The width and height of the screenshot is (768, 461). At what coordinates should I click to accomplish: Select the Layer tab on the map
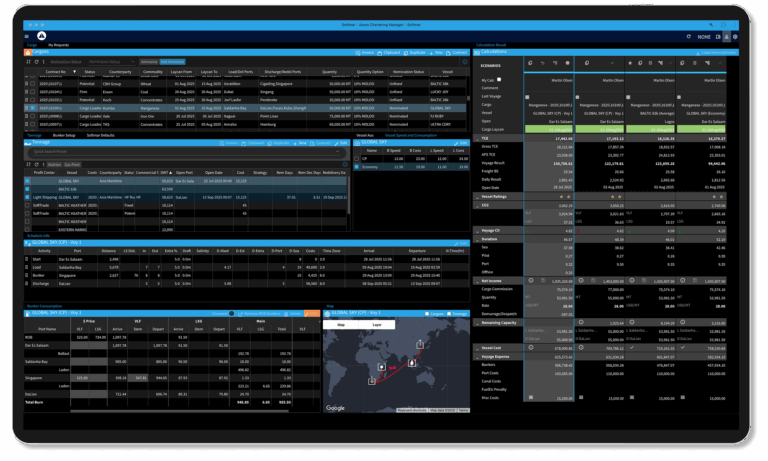coord(377,325)
